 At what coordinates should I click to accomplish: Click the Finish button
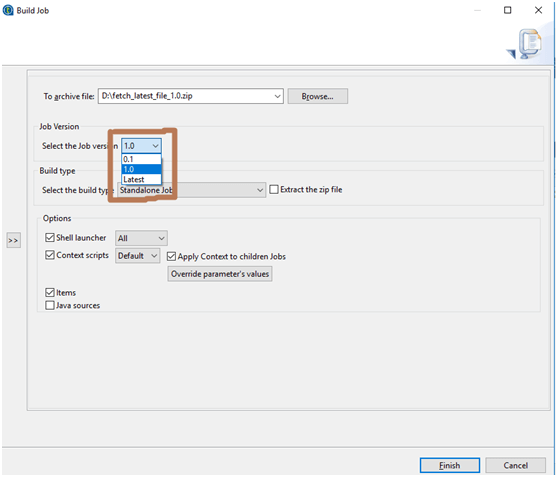(x=449, y=465)
